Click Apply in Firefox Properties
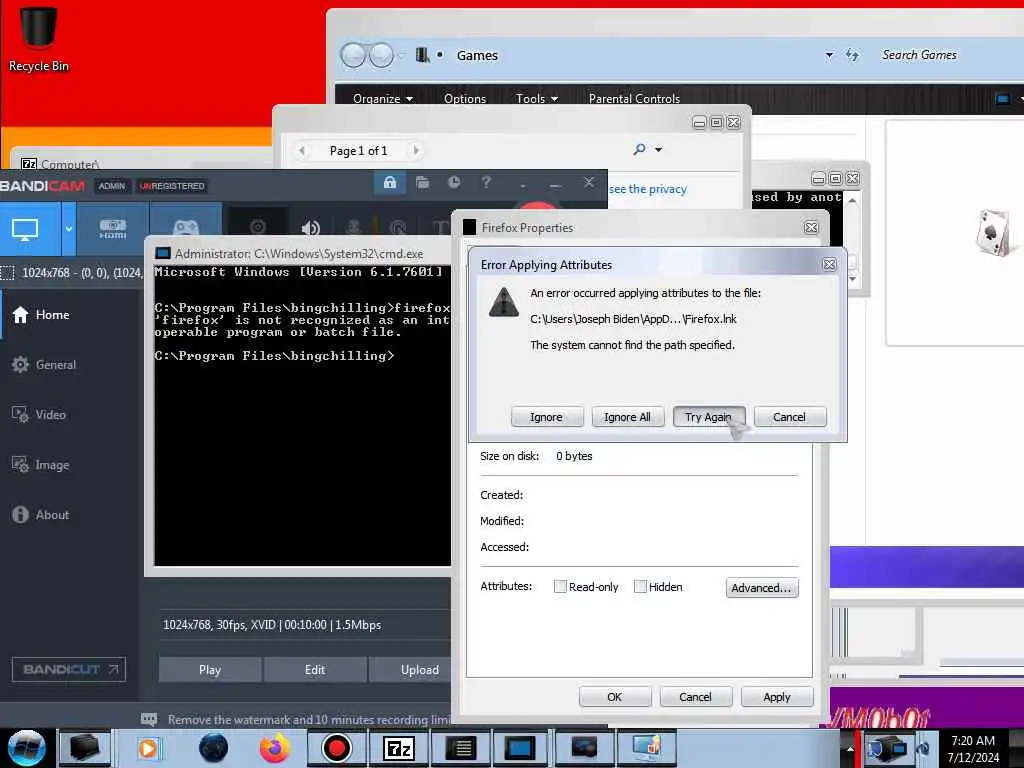The width and height of the screenshot is (1024, 768). pos(777,697)
